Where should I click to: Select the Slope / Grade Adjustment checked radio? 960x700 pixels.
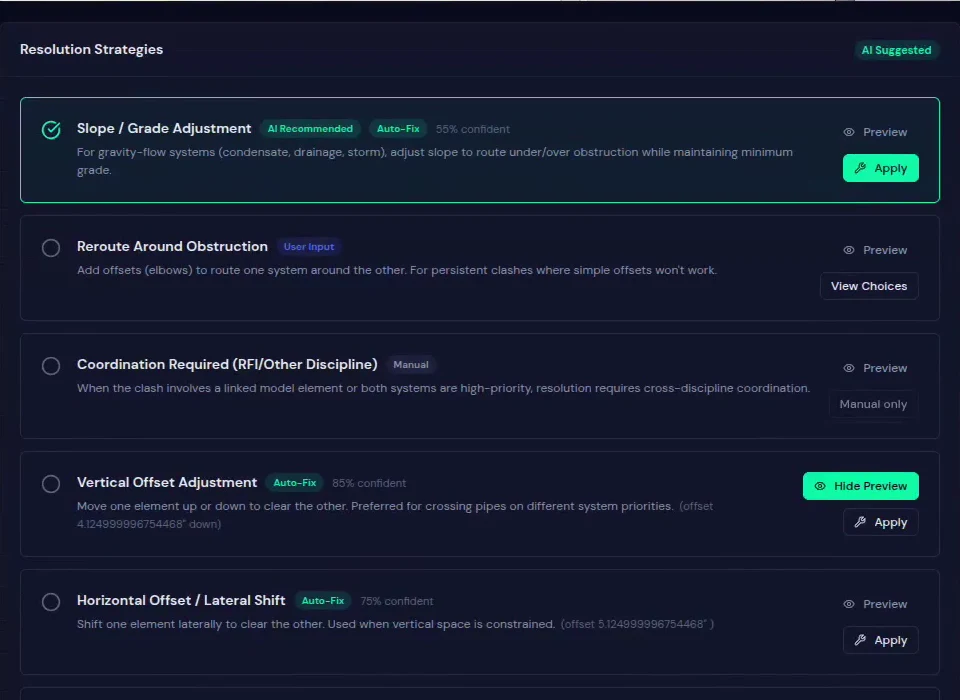tap(51, 130)
